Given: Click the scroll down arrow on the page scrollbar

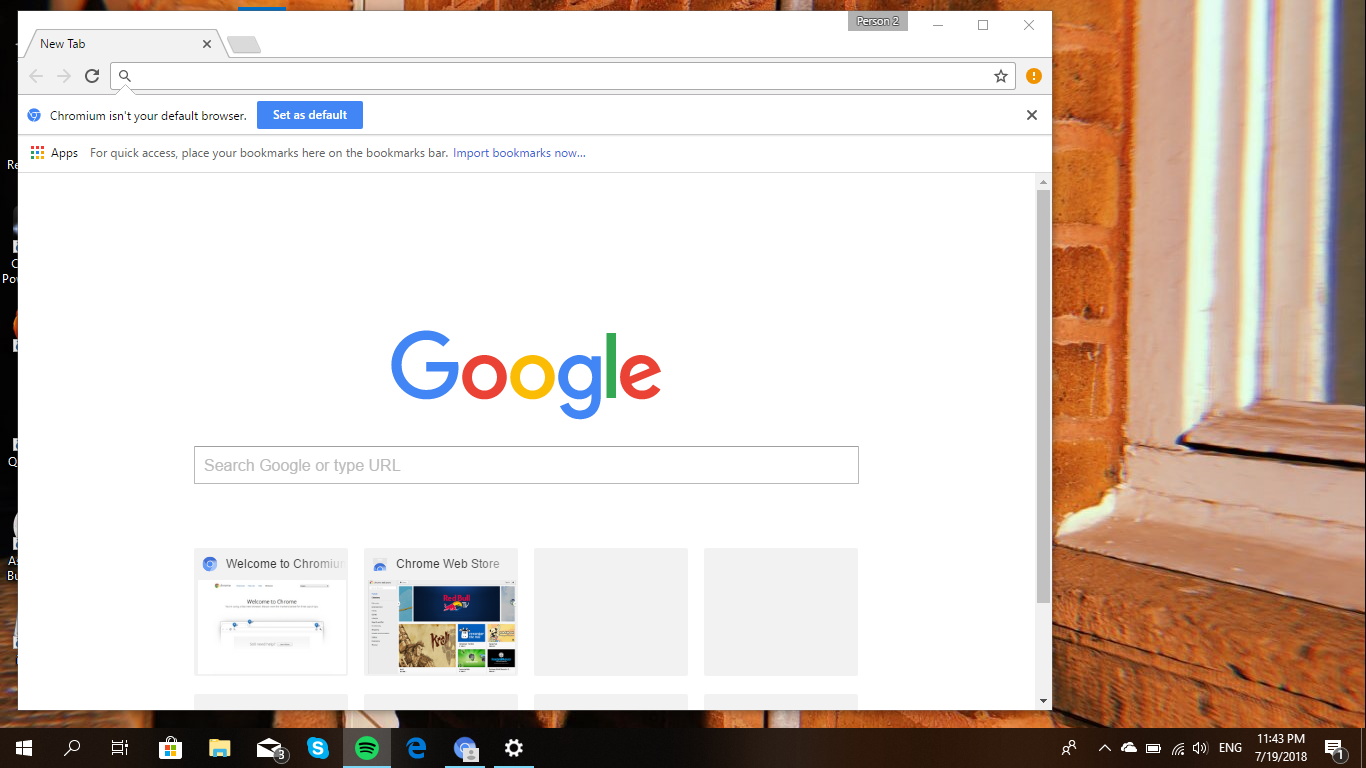Looking at the screenshot, I should coord(1043,701).
